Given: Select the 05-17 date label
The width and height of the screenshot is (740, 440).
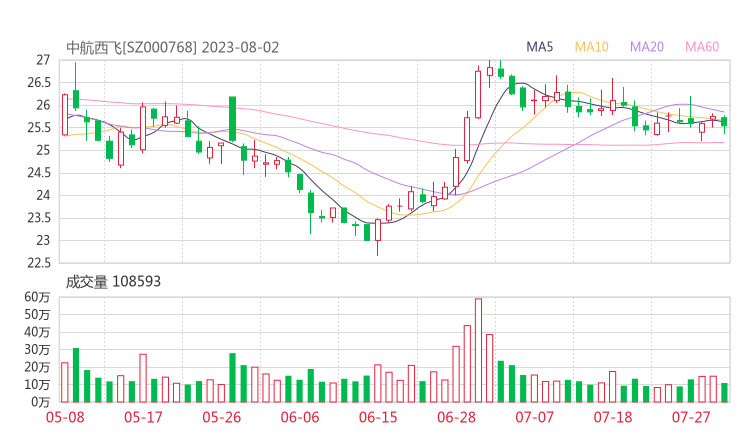Looking at the screenshot, I should [144, 417].
